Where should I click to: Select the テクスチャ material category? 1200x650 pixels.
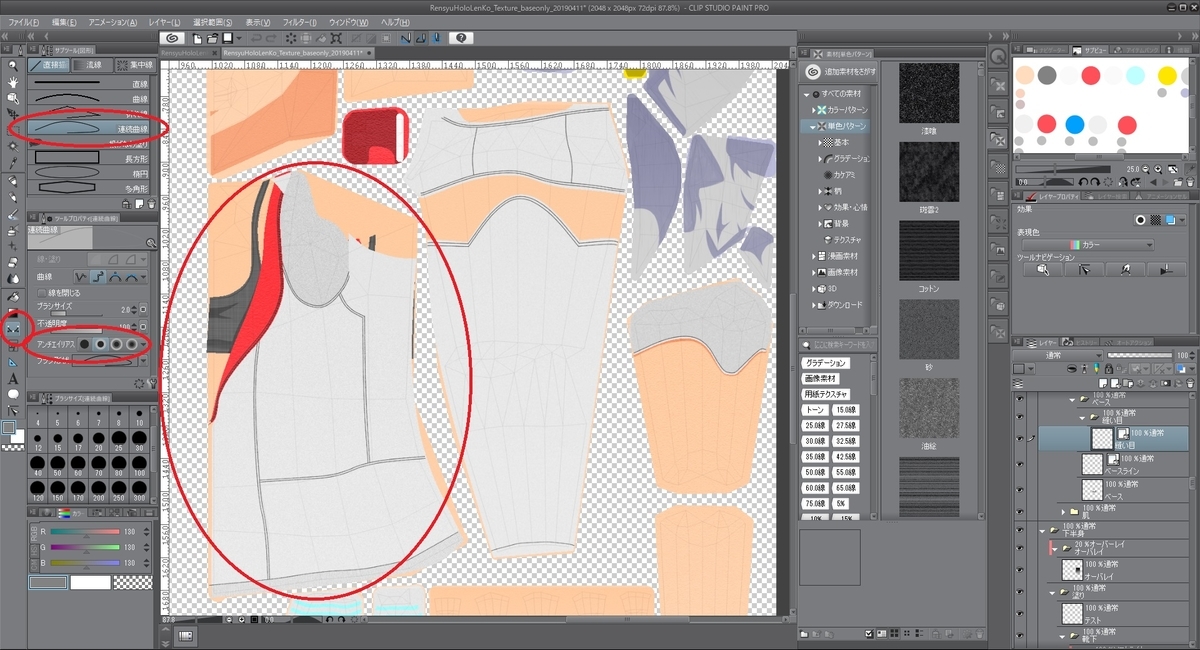pos(844,240)
